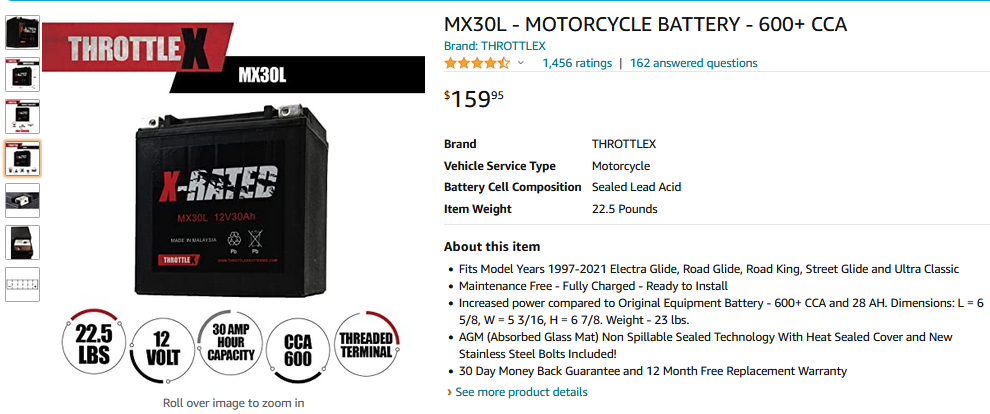This screenshot has height=414, width=990.
Task: Expand the ratings breakdown chevron
Action: (521, 63)
